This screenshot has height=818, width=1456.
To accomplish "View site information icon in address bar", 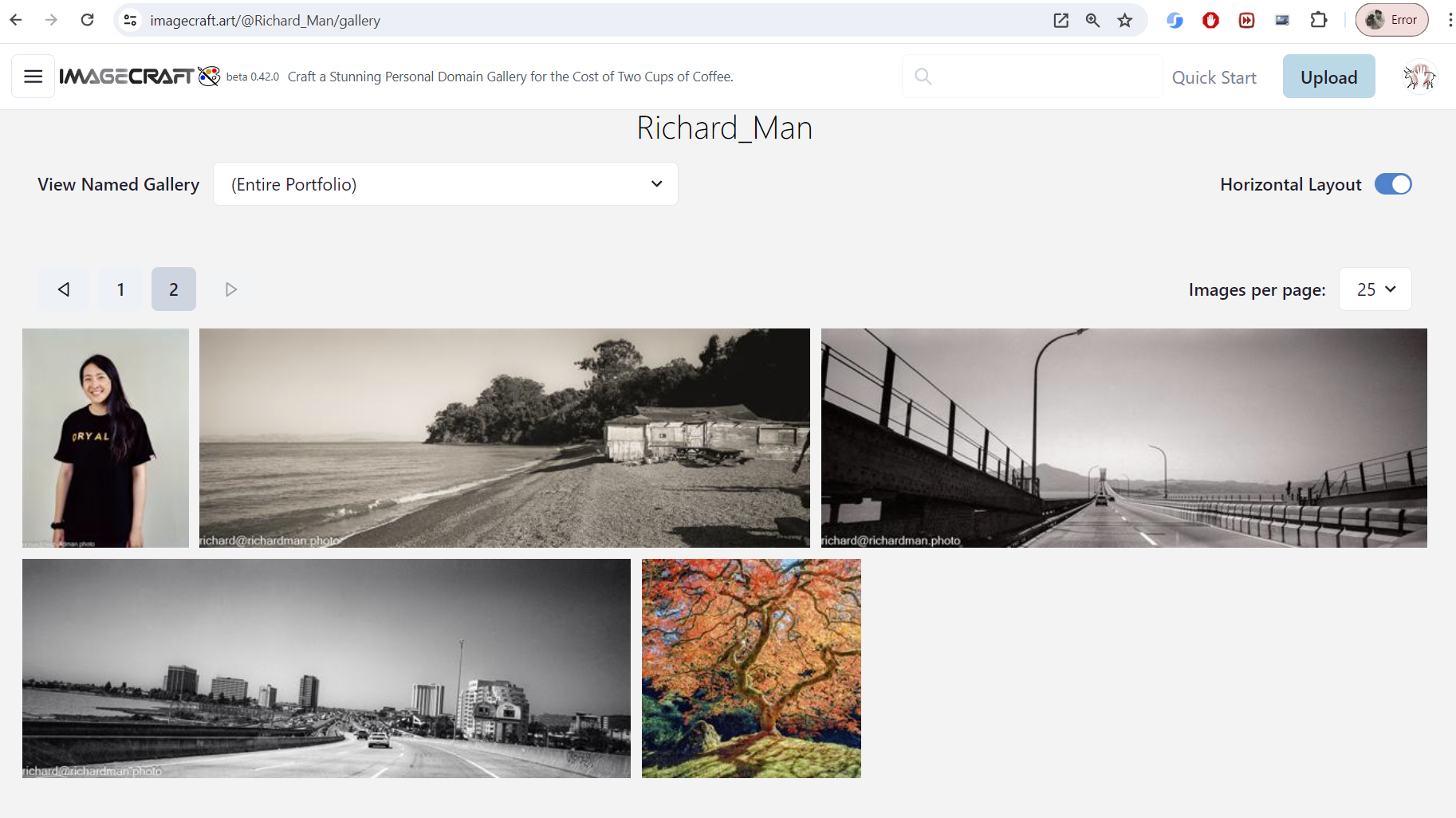I will tap(131, 20).
